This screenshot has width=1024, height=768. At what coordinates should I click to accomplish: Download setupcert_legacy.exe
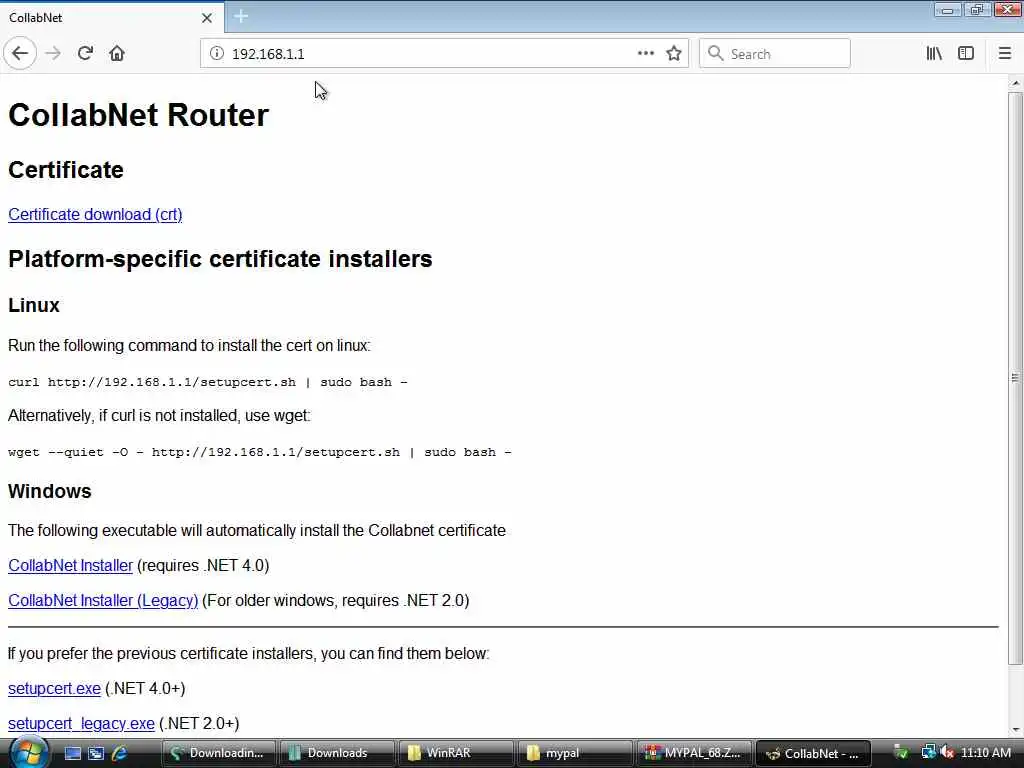click(x=82, y=724)
